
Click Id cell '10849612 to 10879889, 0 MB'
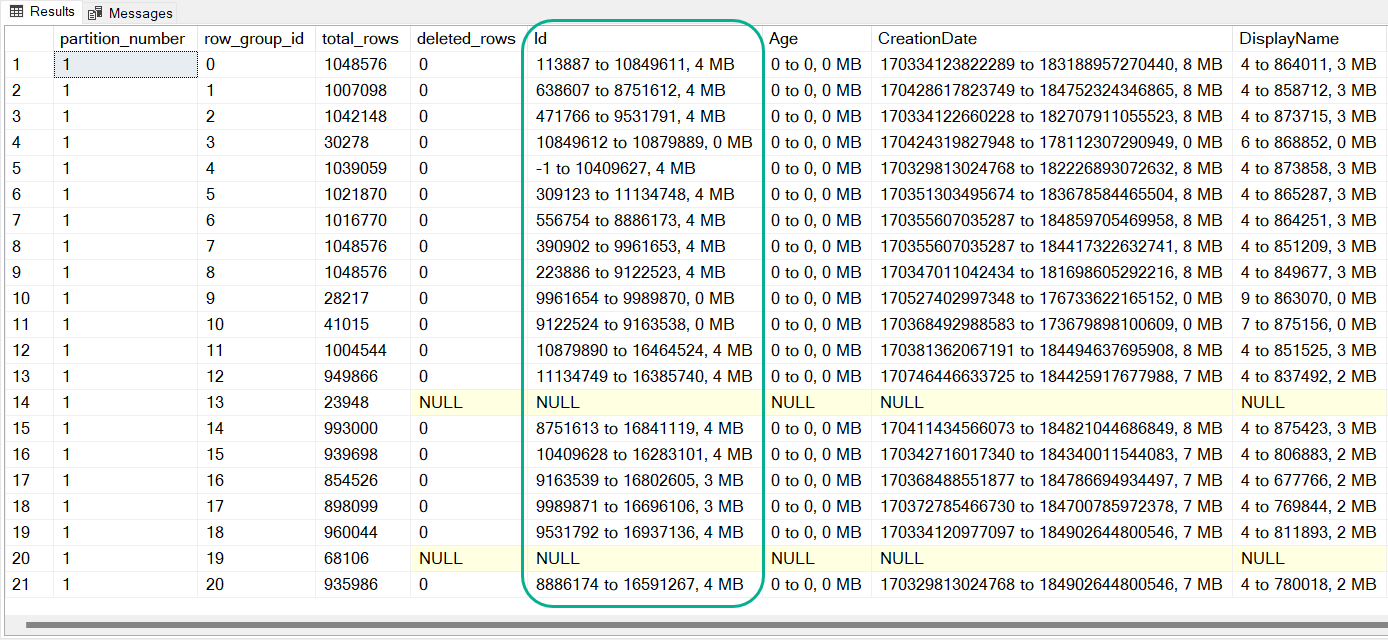tap(647, 143)
